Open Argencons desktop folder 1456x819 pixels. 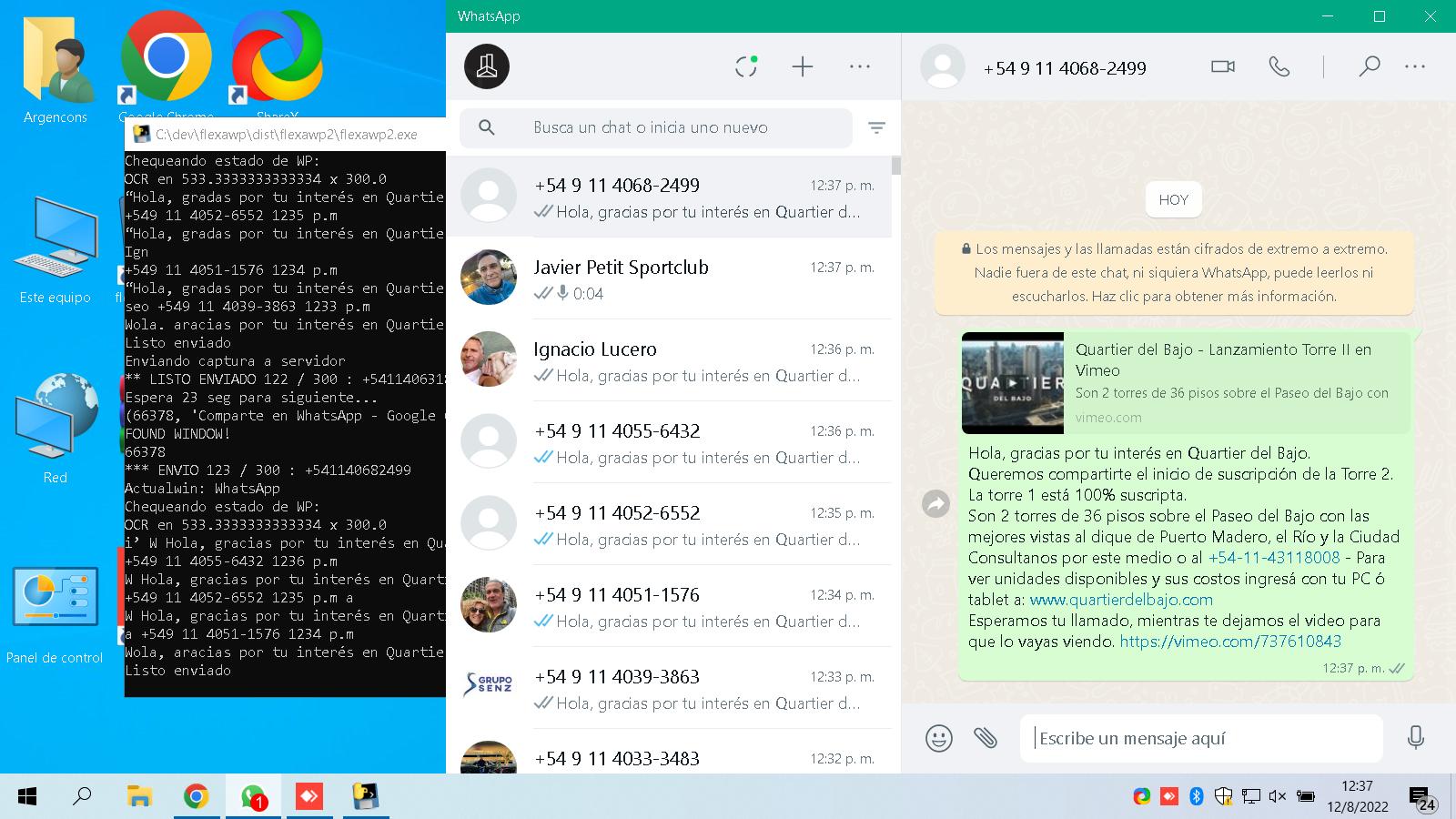pyautogui.click(x=56, y=69)
